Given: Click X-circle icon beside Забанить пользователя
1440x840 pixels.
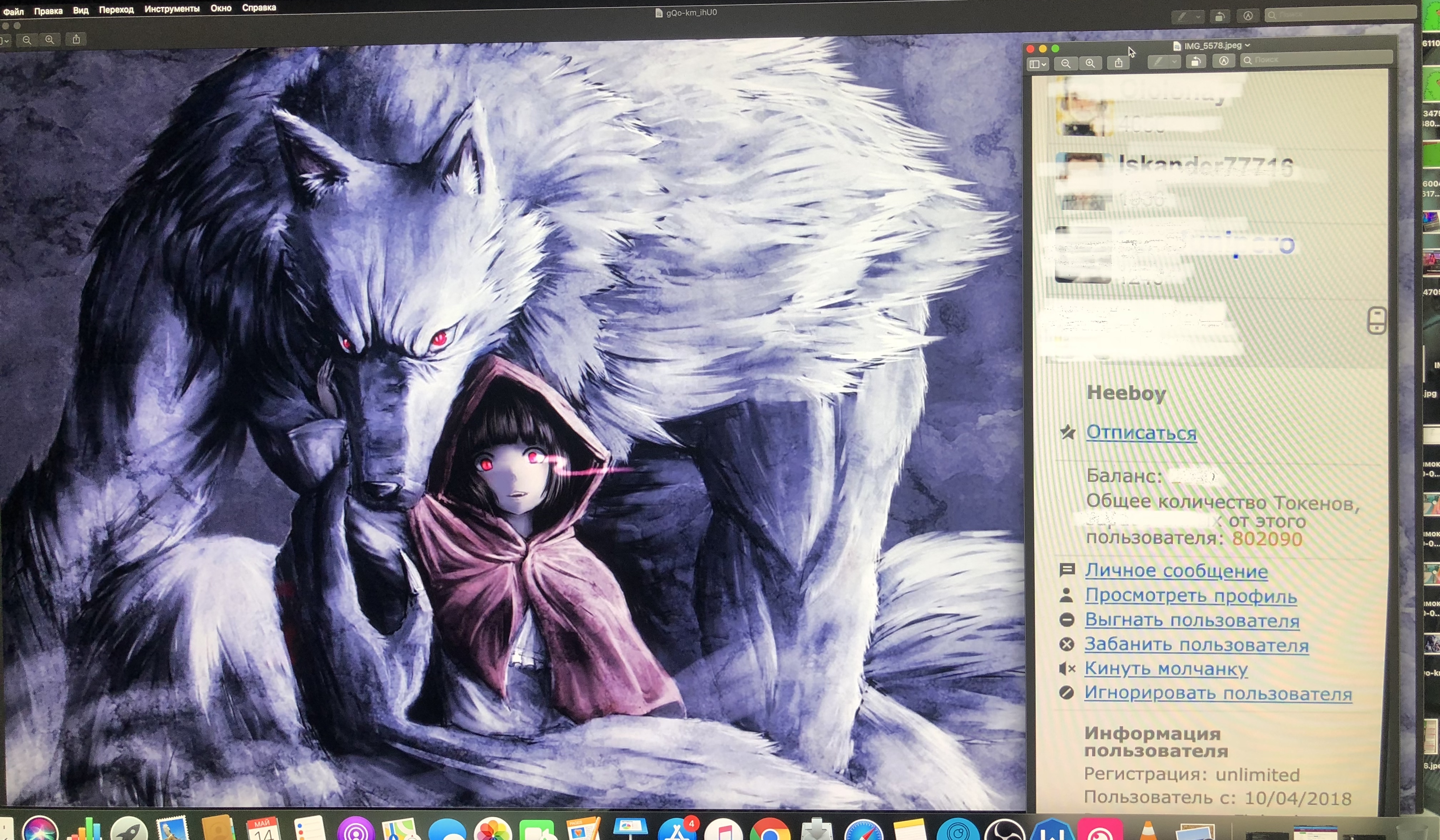Looking at the screenshot, I should pyautogui.click(x=1067, y=644).
